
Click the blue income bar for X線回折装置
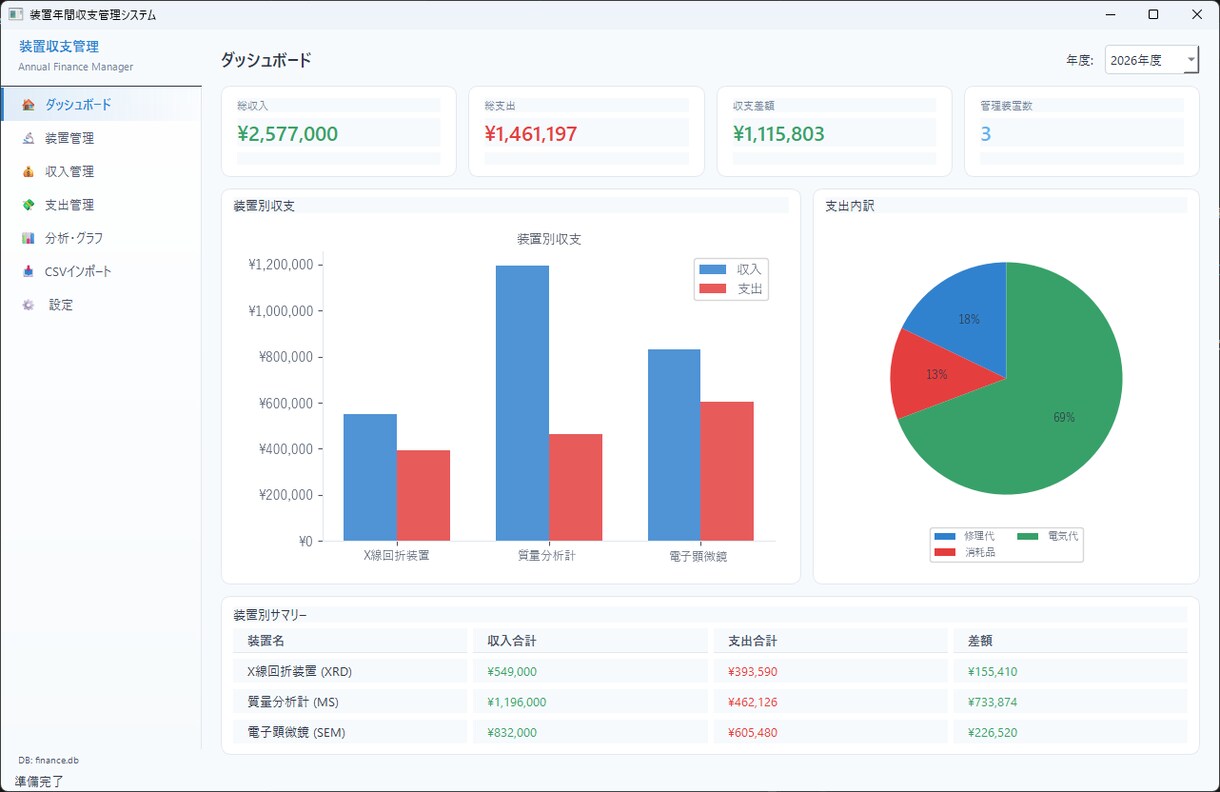[370, 477]
